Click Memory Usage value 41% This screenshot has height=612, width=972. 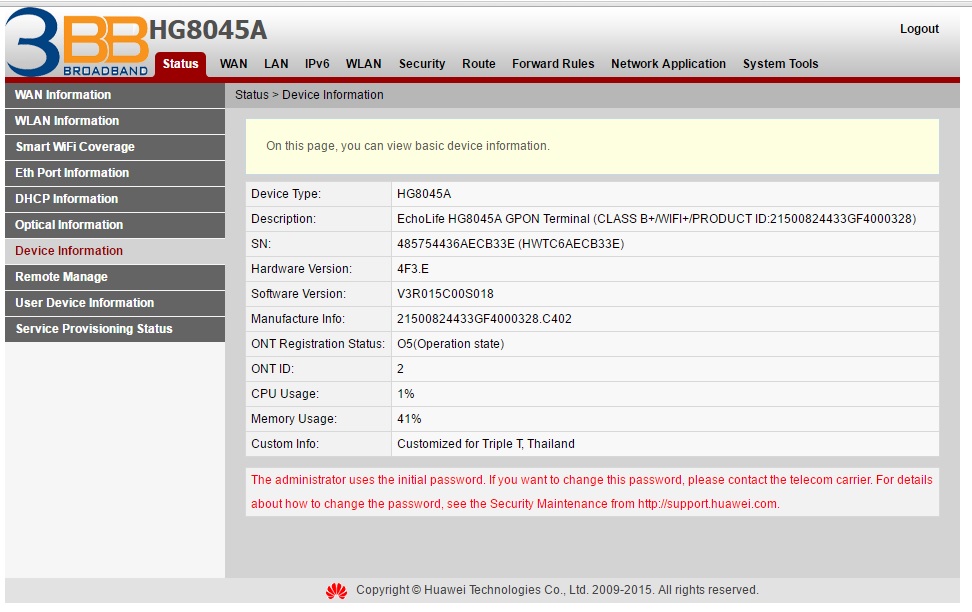click(409, 419)
